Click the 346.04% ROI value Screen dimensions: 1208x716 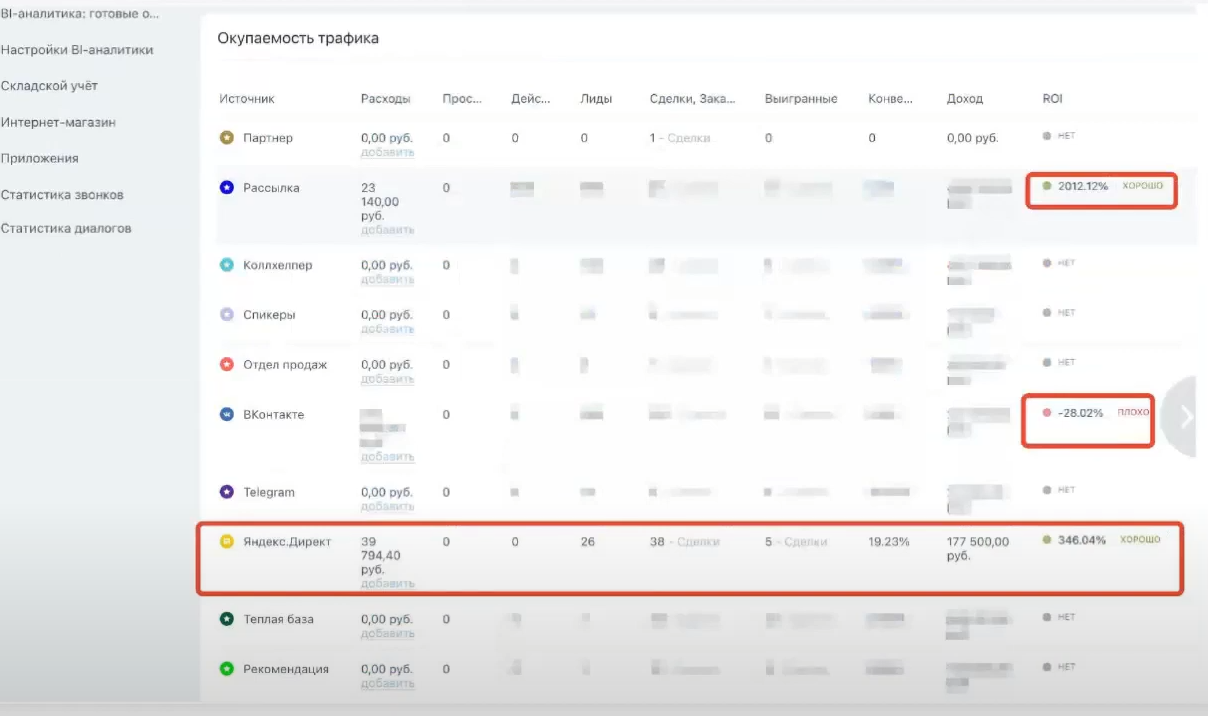click(1082, 540)
